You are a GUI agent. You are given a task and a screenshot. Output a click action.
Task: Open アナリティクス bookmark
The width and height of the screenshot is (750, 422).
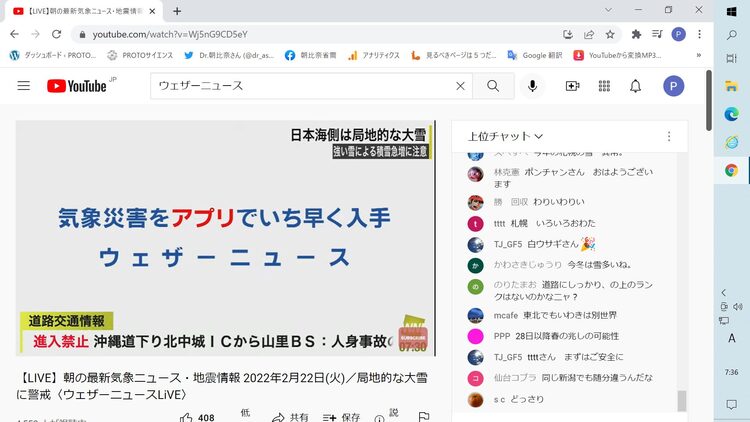(x=374, y=56)
